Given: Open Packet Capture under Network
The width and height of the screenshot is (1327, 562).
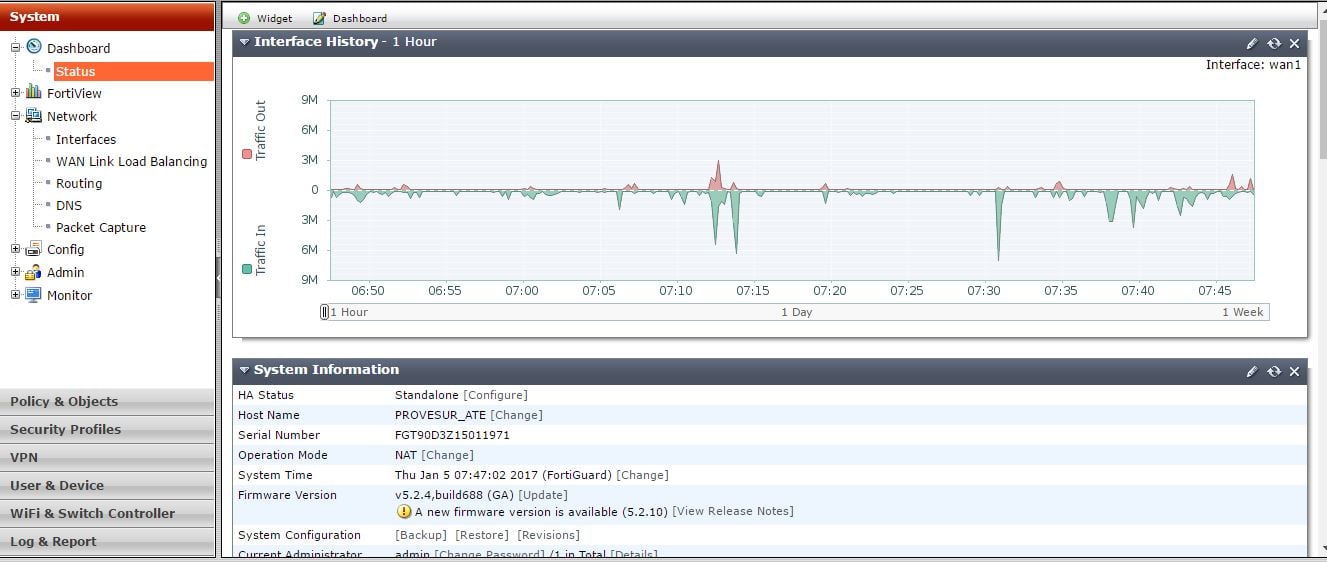Looking at the screenshot, I should (x=101, y=227).
